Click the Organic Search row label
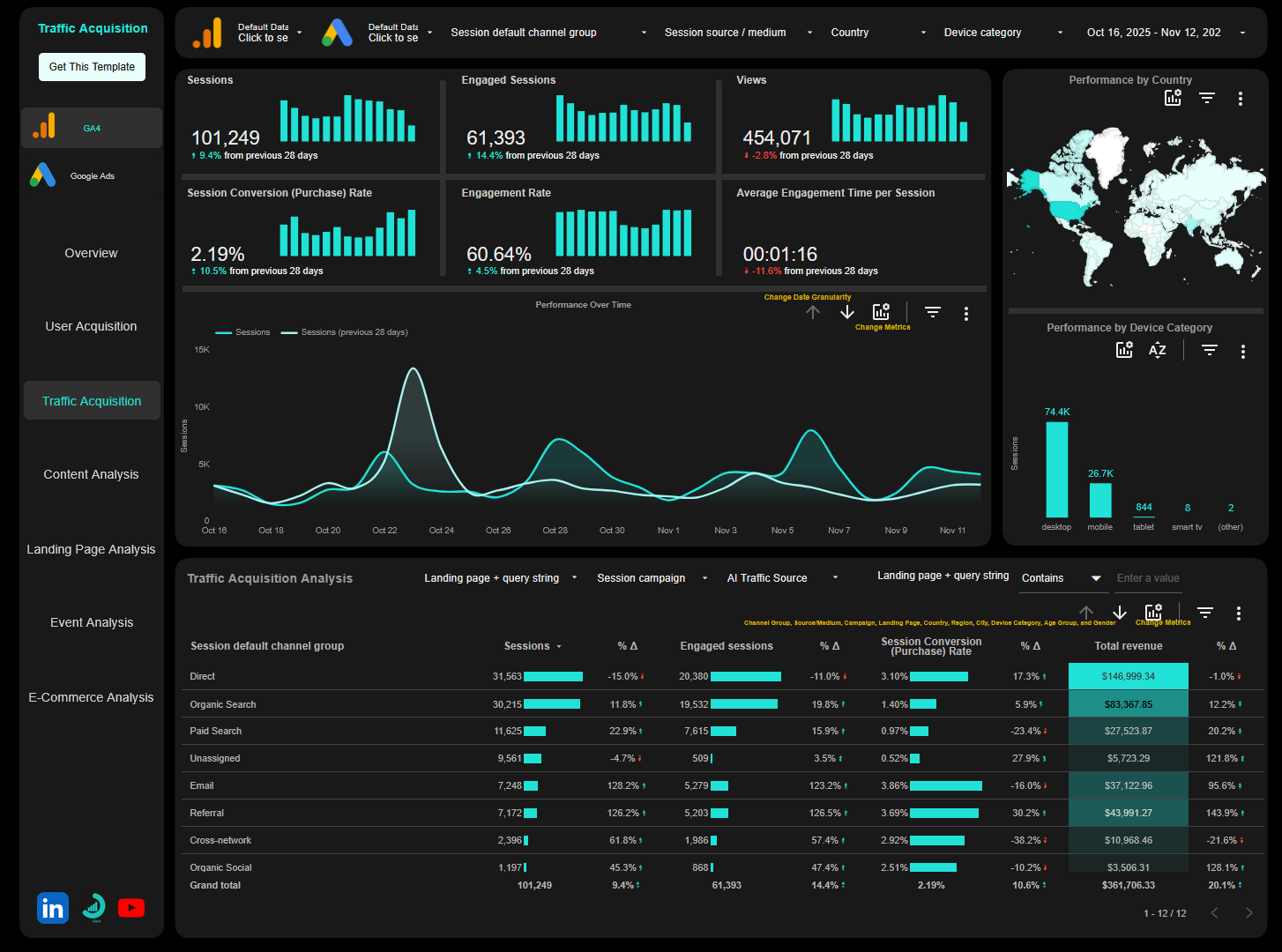Screen dimensions: 1282x952 coord(223,704)
